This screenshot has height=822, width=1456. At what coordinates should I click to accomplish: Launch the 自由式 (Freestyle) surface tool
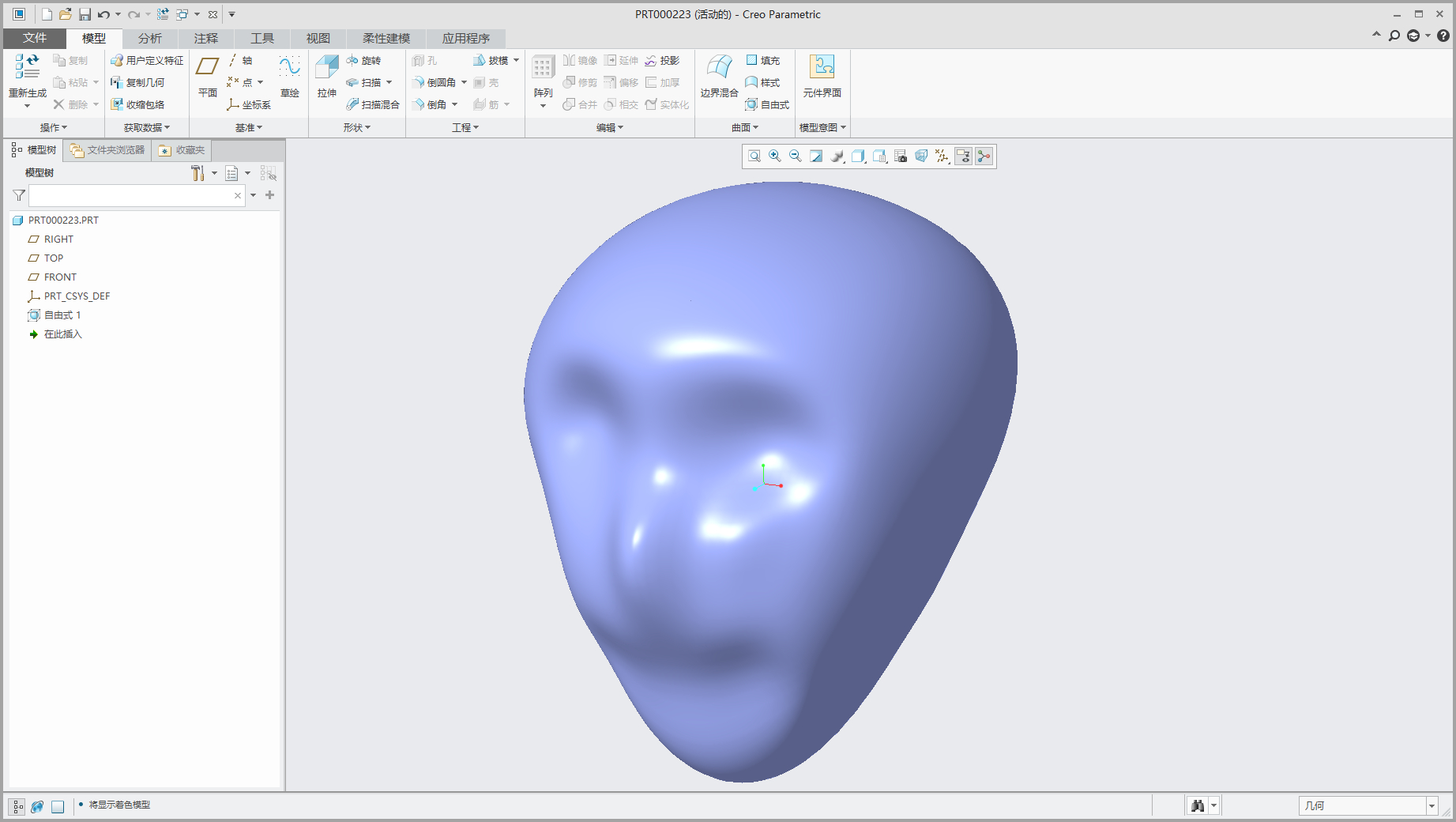767,104
